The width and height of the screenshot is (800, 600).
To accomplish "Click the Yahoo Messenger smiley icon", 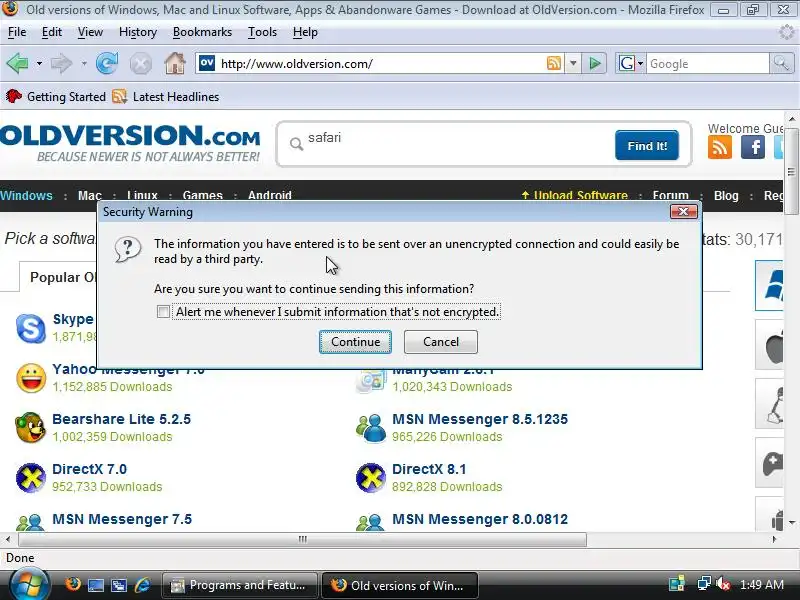I will click(x=31, y=378).
